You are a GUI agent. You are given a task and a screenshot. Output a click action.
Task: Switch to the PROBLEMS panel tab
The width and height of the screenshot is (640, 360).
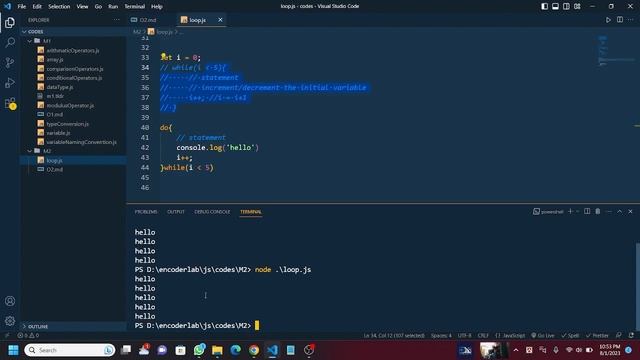coord(146,212)
